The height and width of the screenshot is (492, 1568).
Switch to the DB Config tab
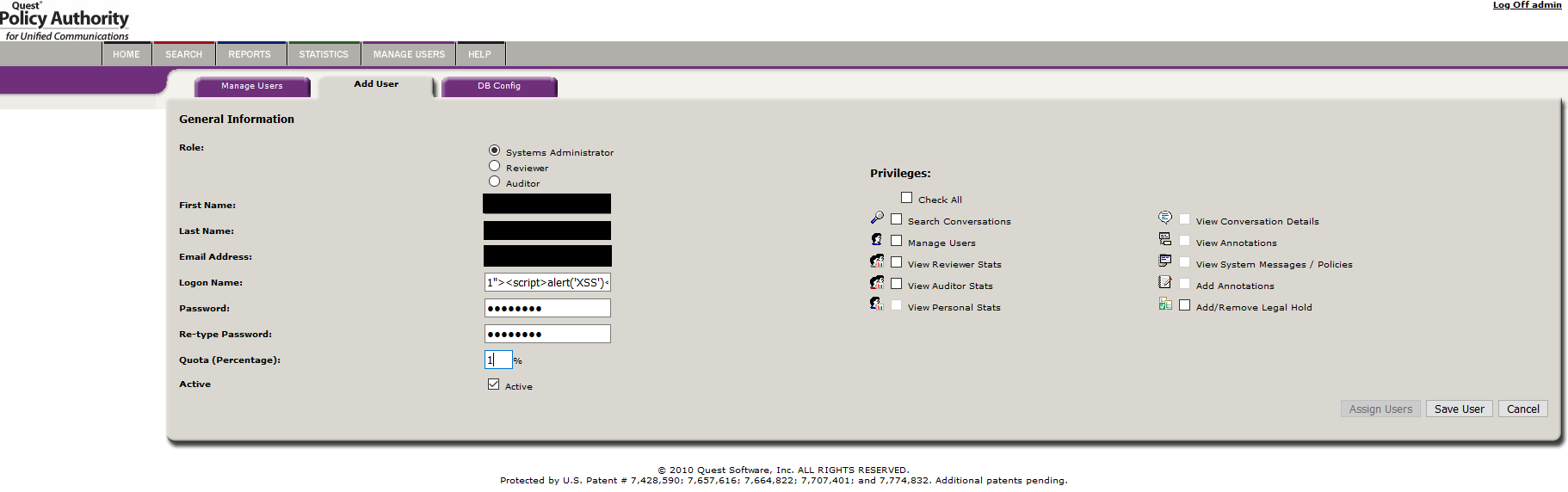[x=499, y=86]
